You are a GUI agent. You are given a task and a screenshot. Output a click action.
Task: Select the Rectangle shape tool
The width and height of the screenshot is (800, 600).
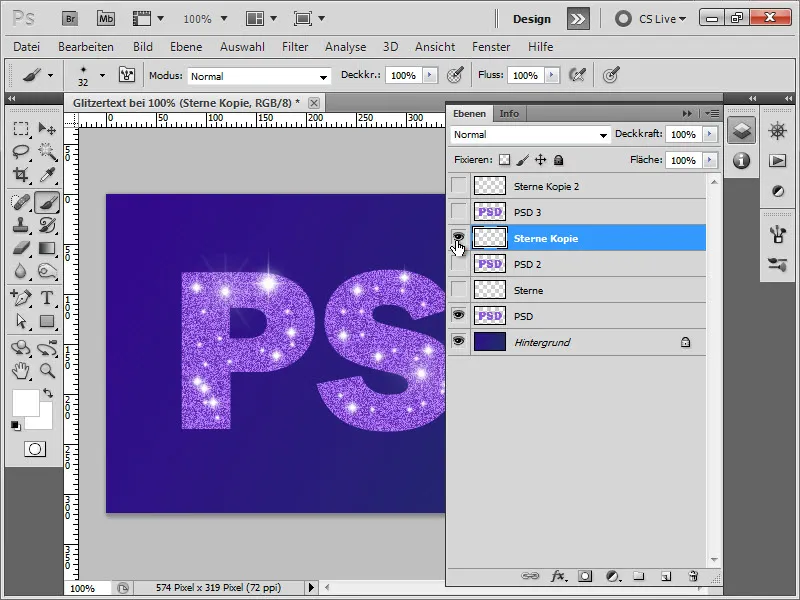click(x=47, y=321)
